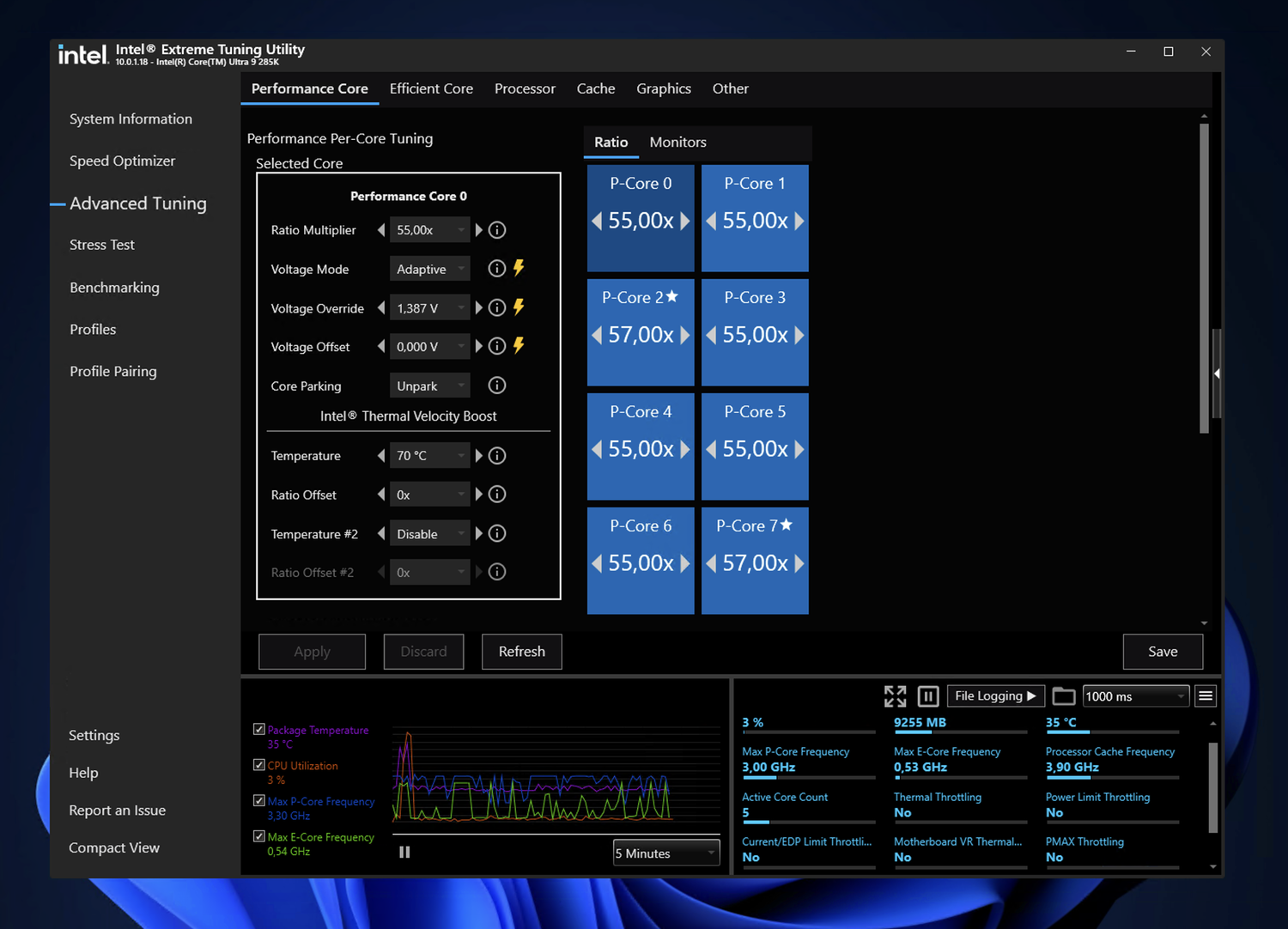Toggle the CPU Utilization checkbox
1288x929 pixels.
pos(259,765)
